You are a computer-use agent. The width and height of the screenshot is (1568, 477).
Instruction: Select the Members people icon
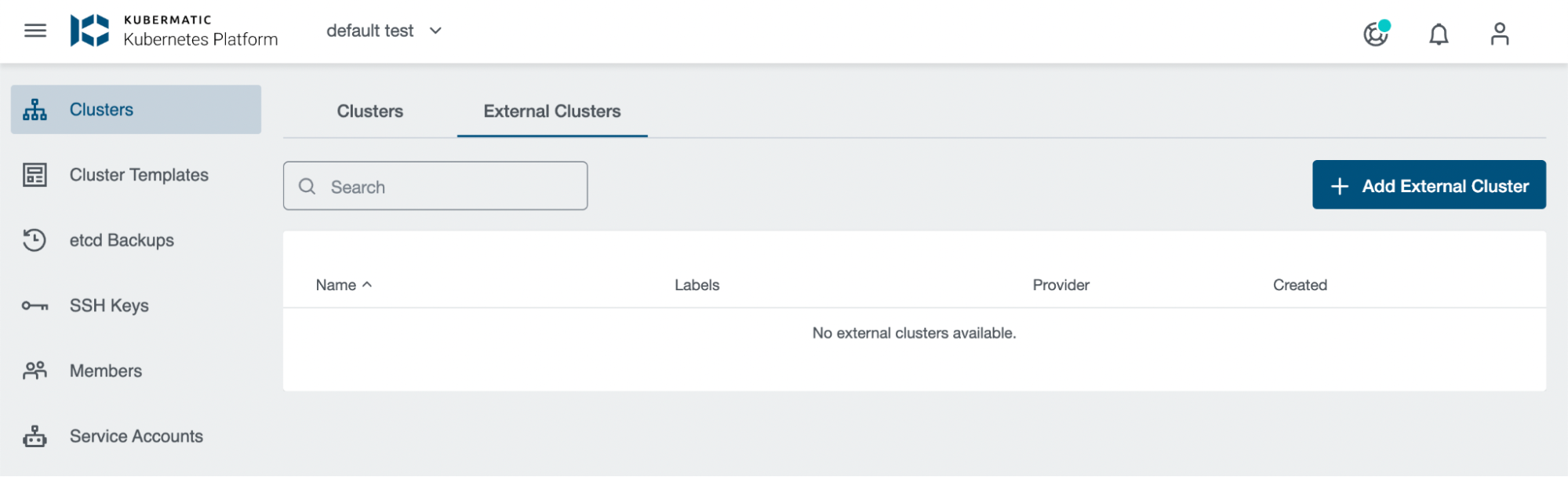(34, 370)
